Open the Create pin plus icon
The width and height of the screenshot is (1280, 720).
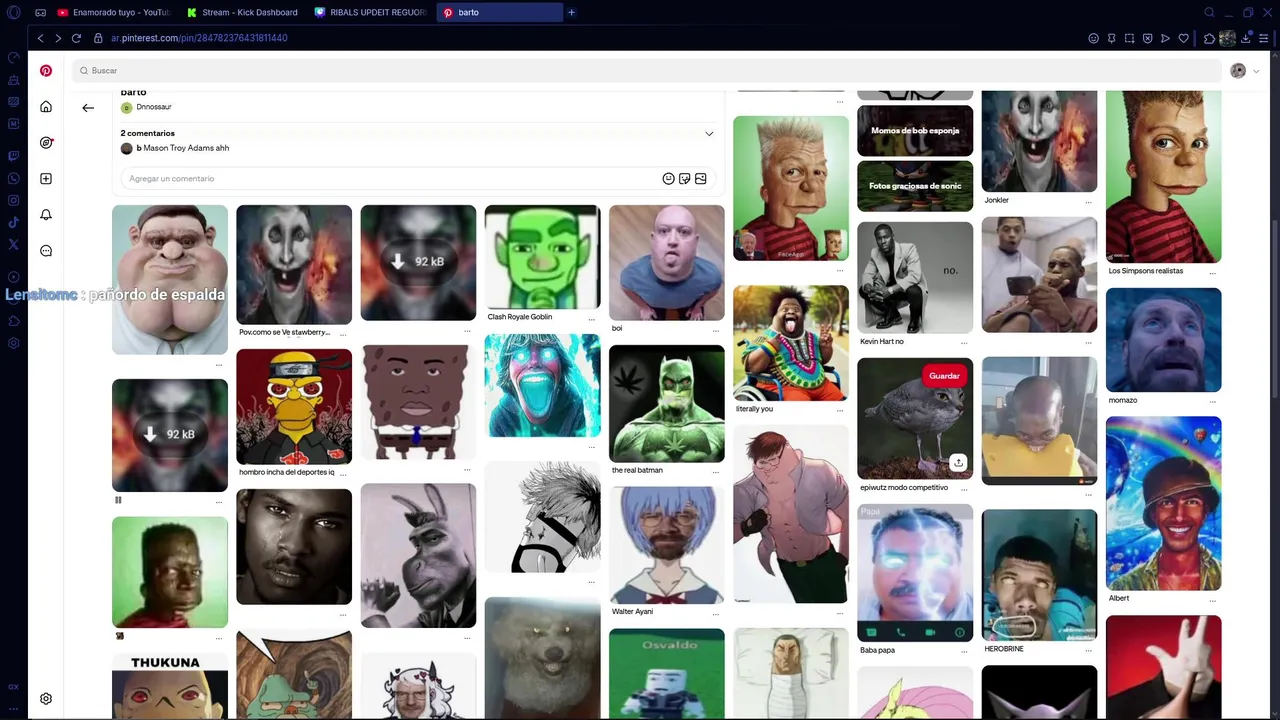point(46,179)
